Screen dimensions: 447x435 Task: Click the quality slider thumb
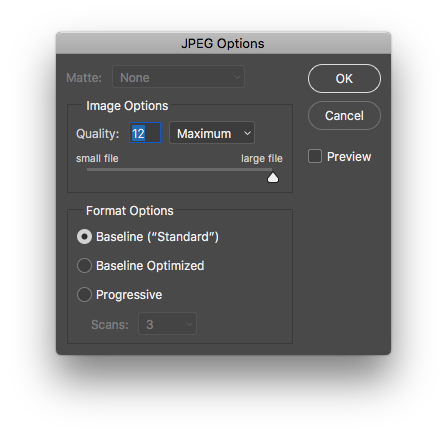pos(273,178)
